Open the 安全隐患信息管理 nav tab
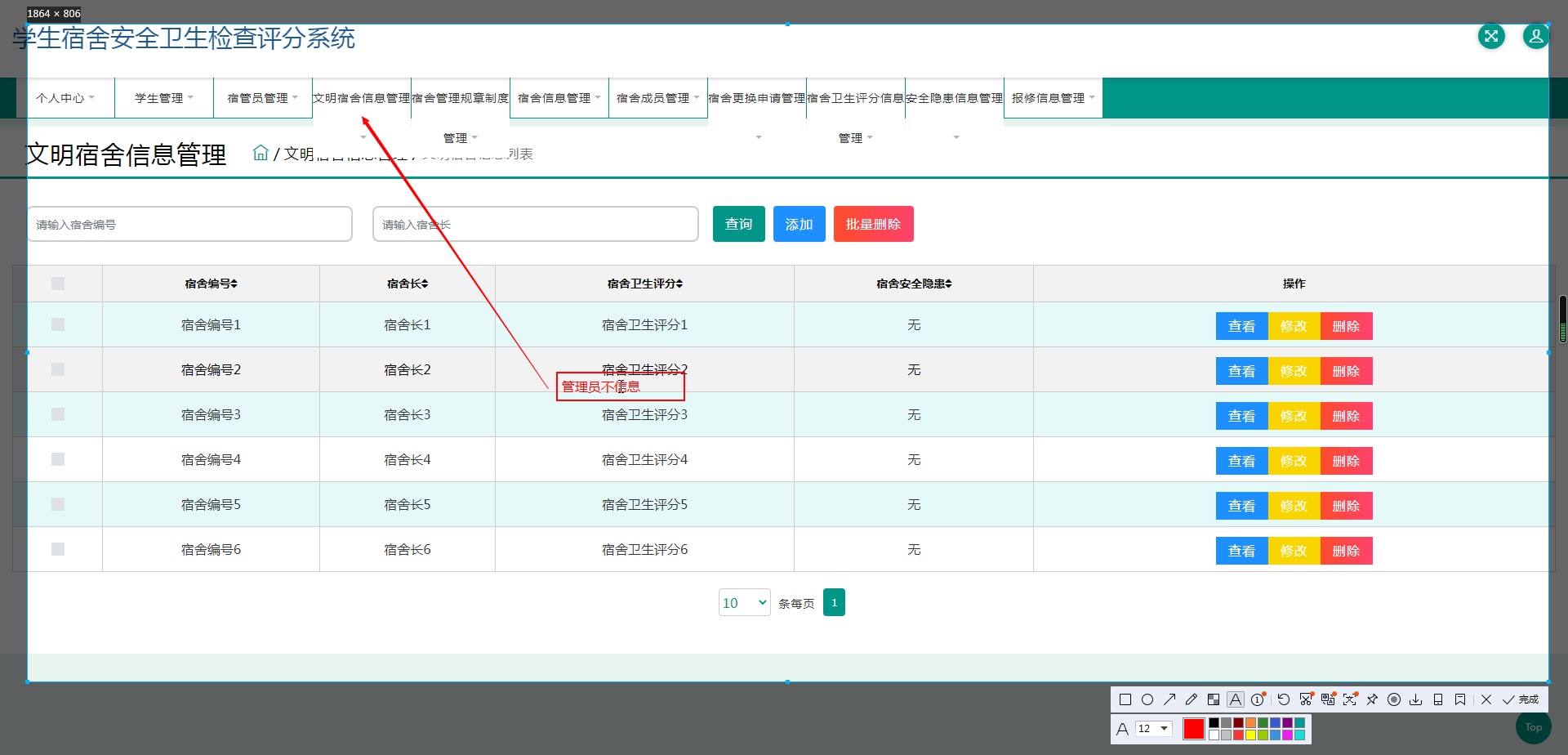The height and width of the screenshot is (755, 1568). coord(955,98)
